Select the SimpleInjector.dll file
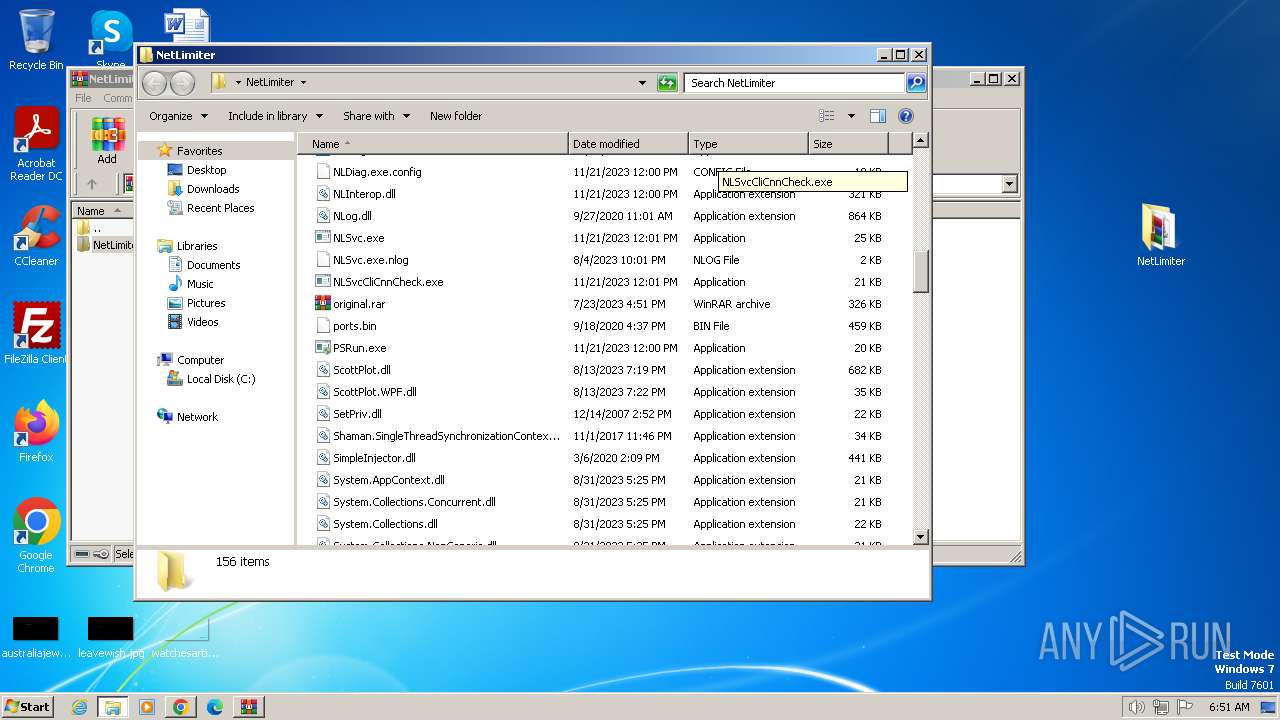This screenshot has height=720, width=1280. 374,458
